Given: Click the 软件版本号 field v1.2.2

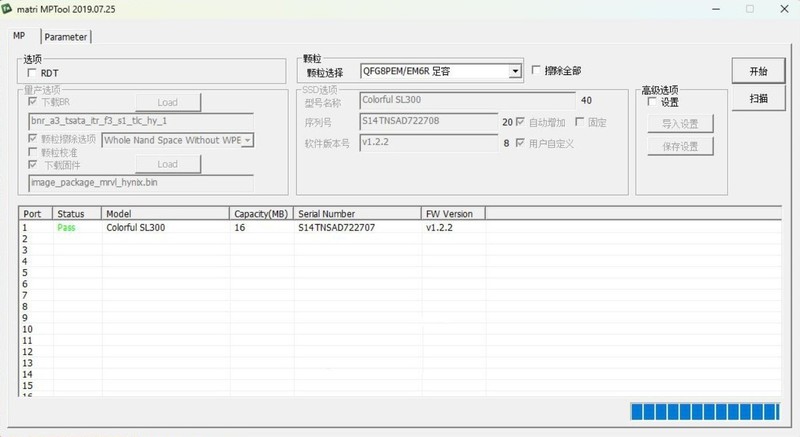Looking at the screenshot, I should (429, 142).
